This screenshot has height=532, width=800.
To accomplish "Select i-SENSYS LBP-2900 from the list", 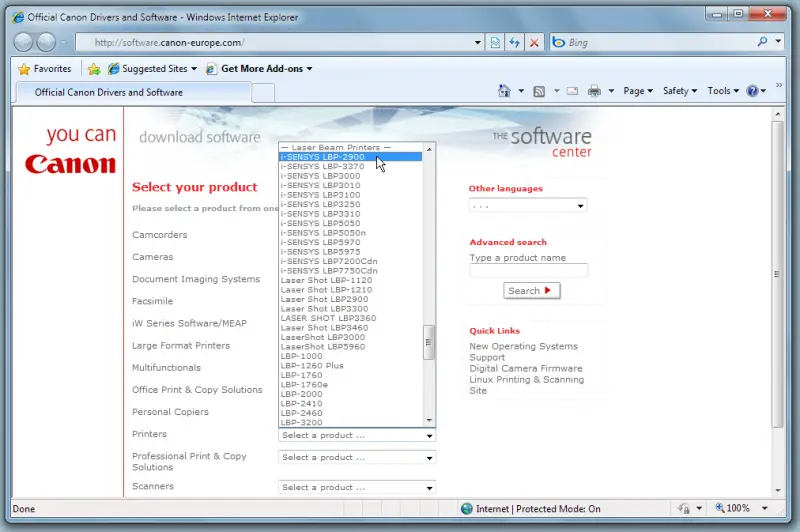I will 351,157.
